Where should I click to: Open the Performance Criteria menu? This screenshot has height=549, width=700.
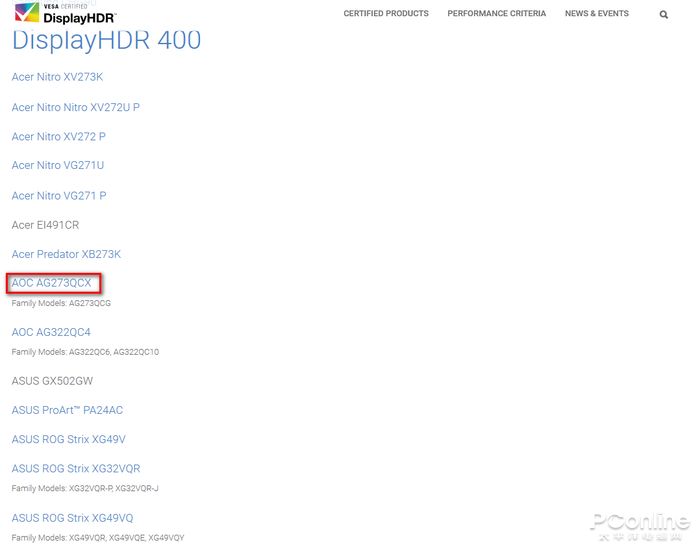(x=496, y=13)
